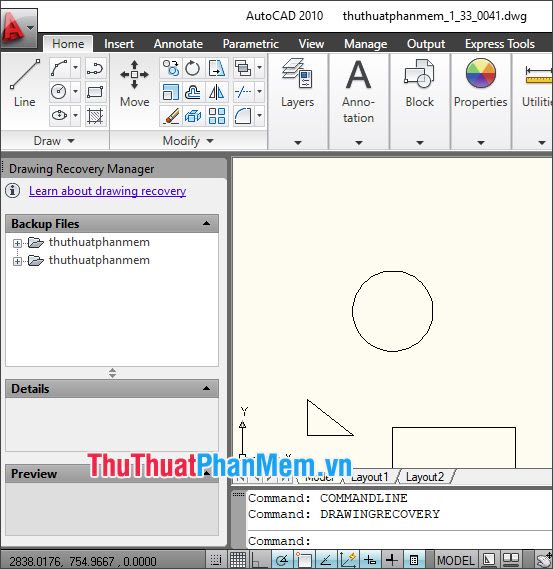Click the Array tool icon
The width and height of the screenshot is (553, 569).
(217, 116)
